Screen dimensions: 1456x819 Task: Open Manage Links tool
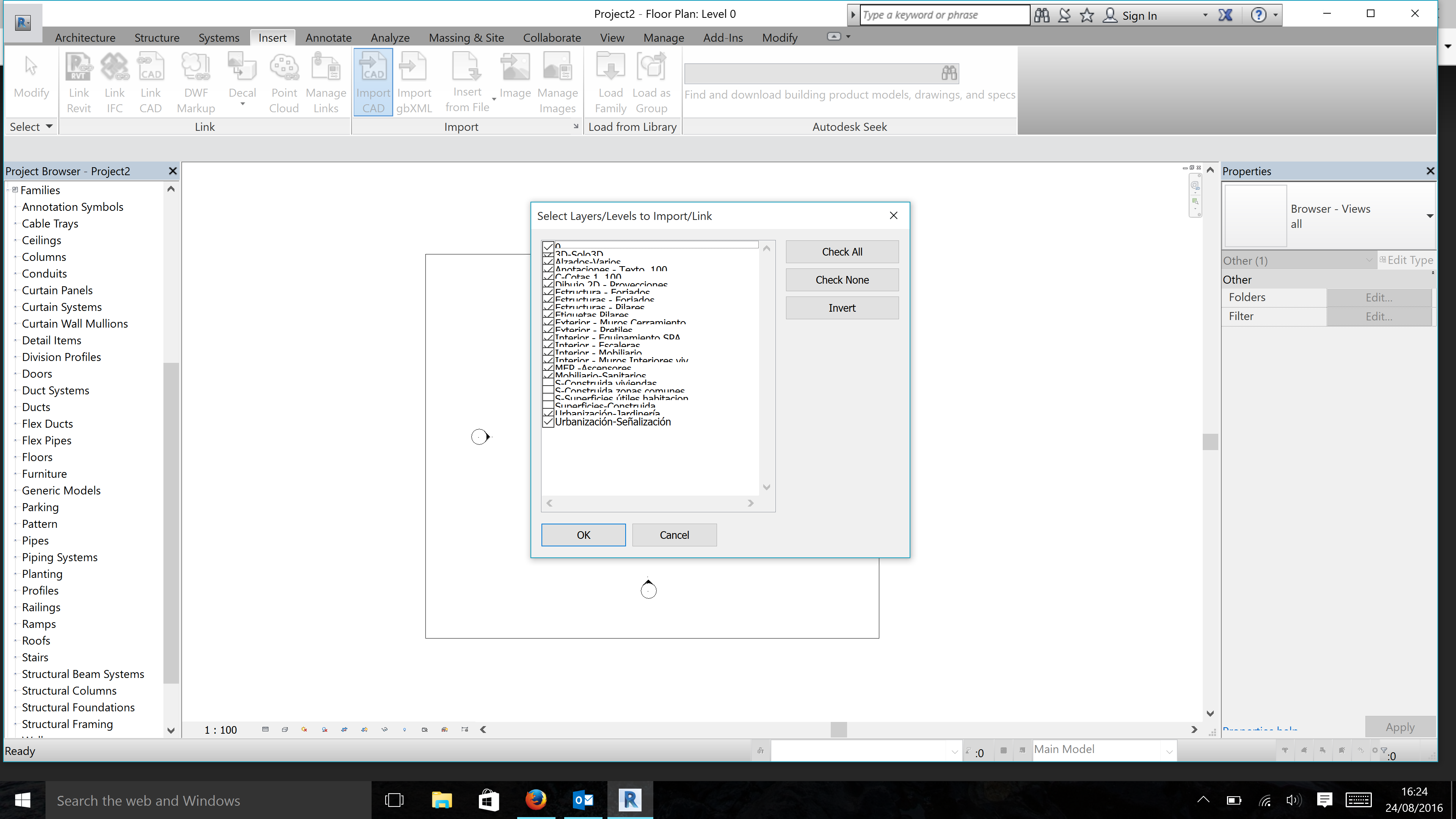[326, 83]
